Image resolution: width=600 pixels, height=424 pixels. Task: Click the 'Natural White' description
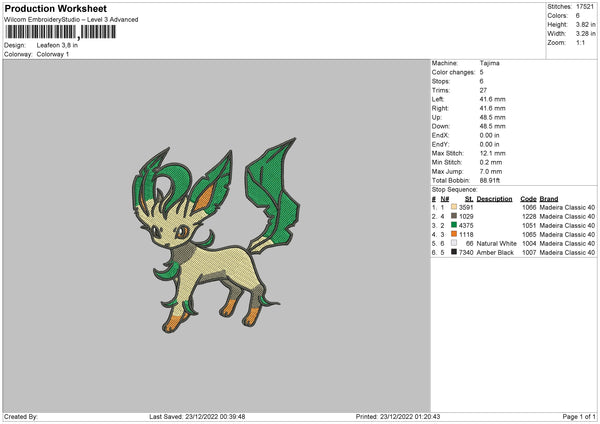[x=496, y=243]
